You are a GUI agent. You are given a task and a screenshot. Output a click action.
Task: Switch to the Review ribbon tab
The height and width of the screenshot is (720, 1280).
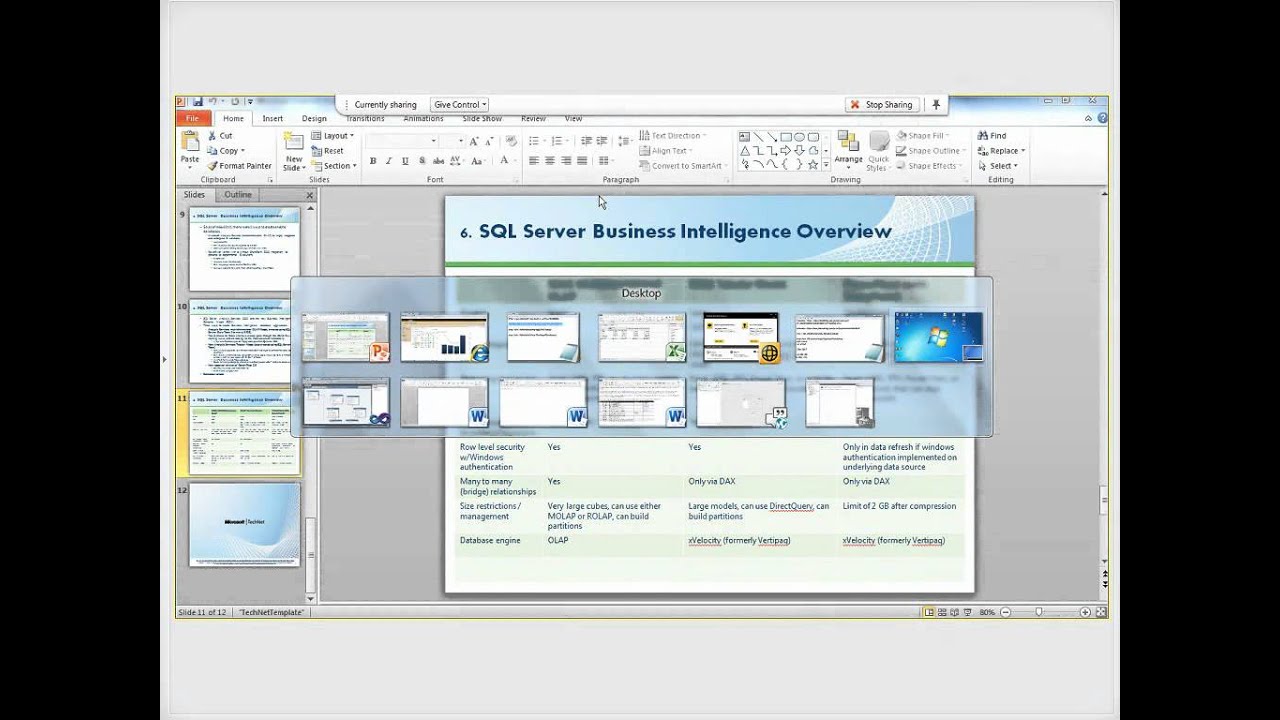533,118
